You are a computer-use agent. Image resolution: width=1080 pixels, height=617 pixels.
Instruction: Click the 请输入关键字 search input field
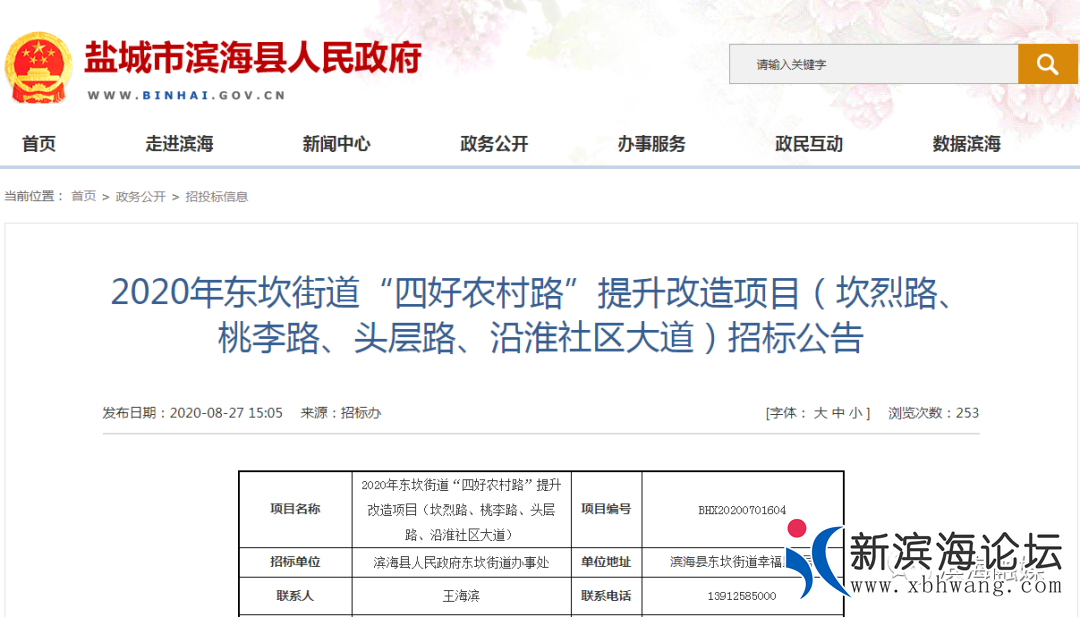point(870,63)
